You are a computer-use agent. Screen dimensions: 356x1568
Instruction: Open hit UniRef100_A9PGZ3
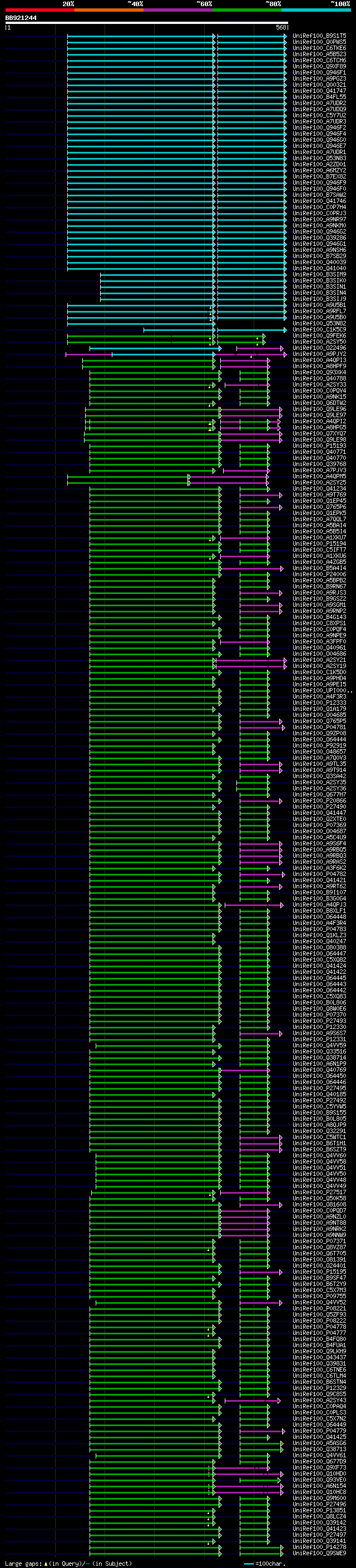pos(319,78)
